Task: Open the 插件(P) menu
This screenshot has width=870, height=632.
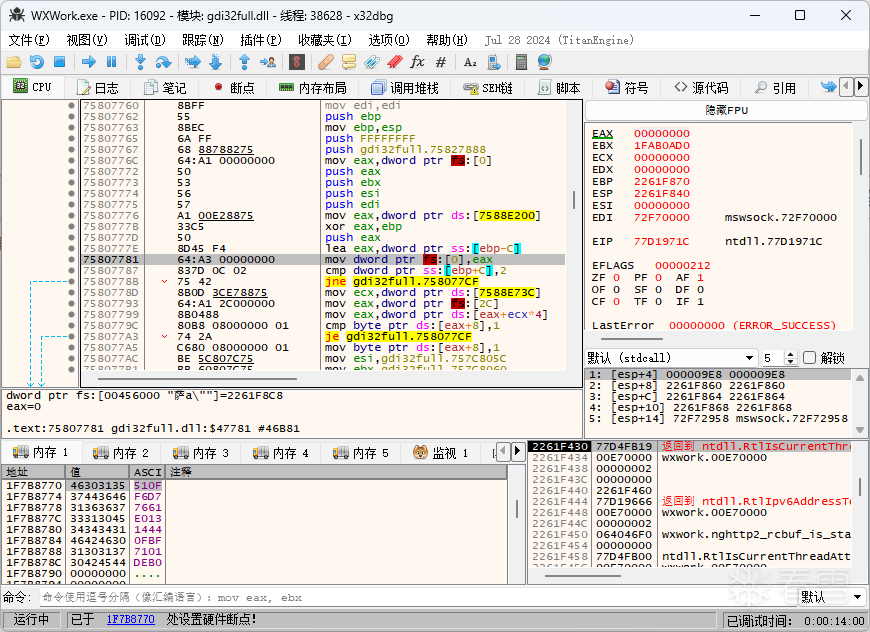Action: point(260,40)
